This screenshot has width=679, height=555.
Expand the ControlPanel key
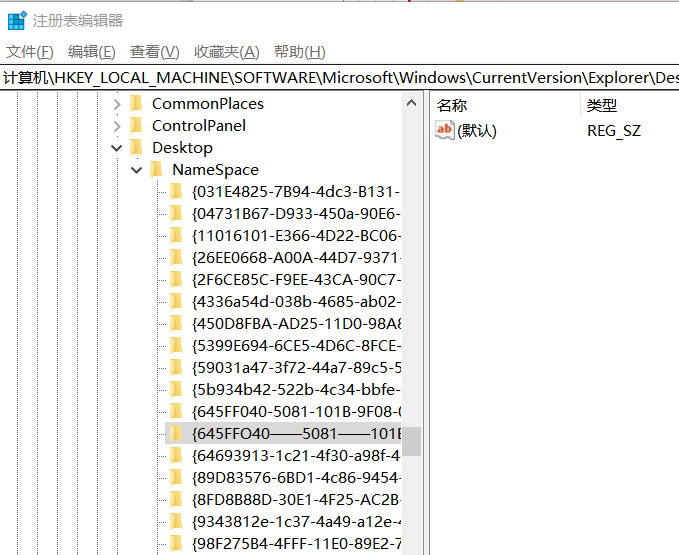pyautogui.click(x=116, y=126)
